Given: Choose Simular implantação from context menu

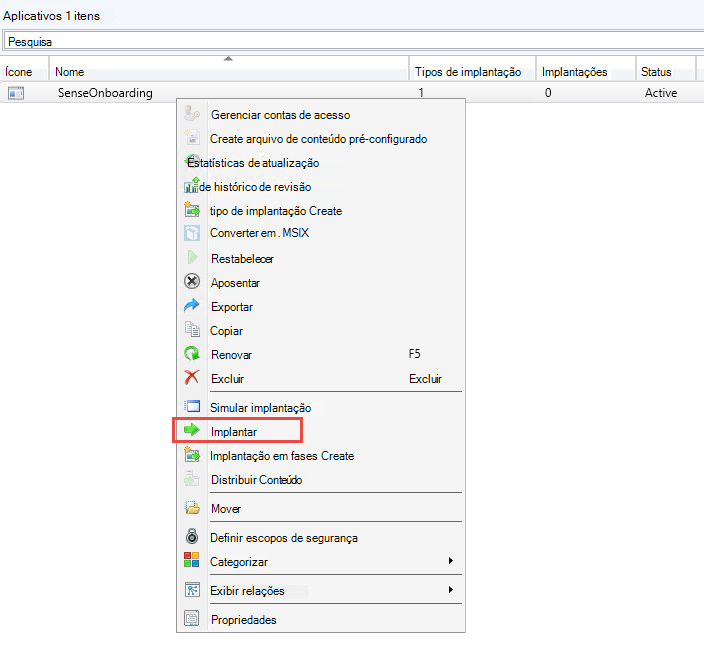Looking at the screenshot, I should tap(260, 408).
